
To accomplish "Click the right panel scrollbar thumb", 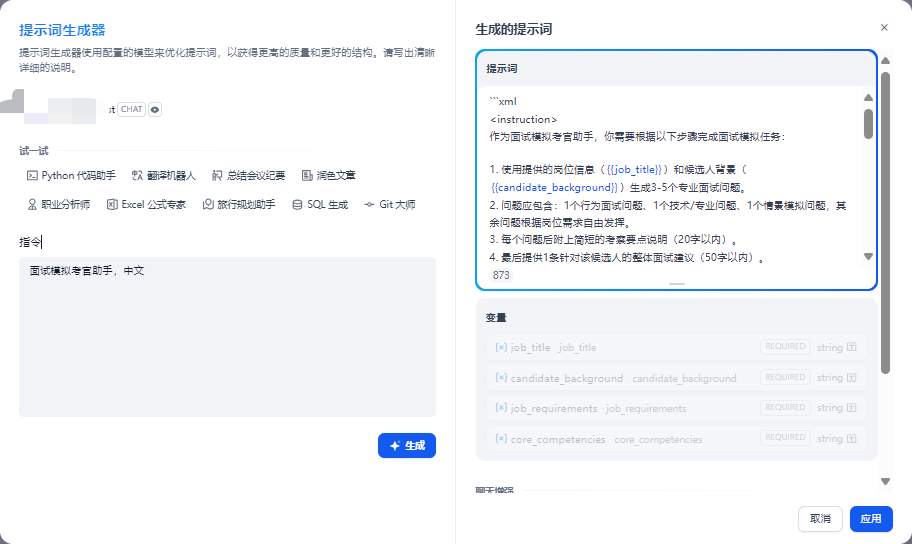I will pyautogui.click(x=885, y=222).
